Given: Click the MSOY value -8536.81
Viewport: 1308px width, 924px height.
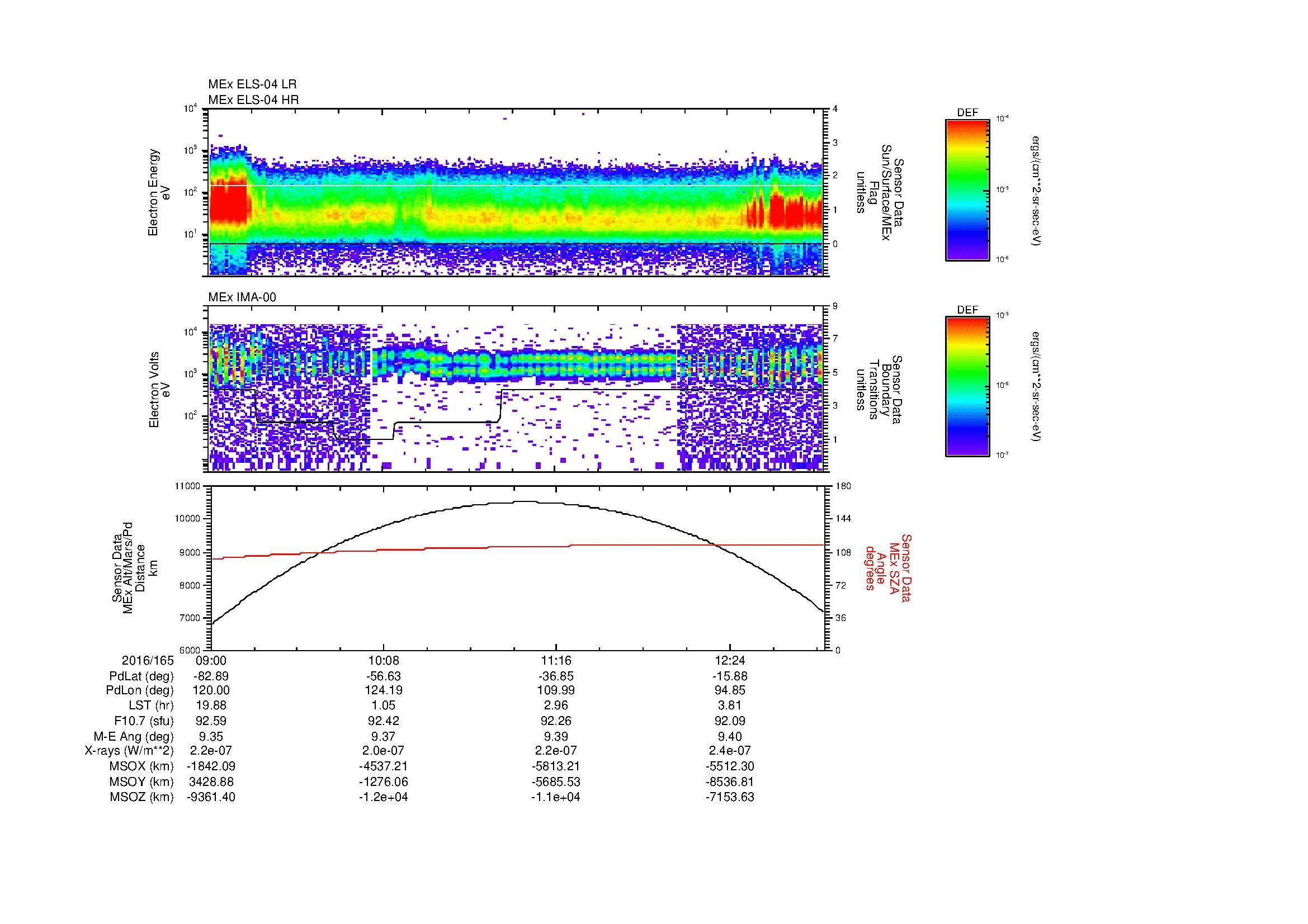Looking at the screenshot, I should coord(730,782).
